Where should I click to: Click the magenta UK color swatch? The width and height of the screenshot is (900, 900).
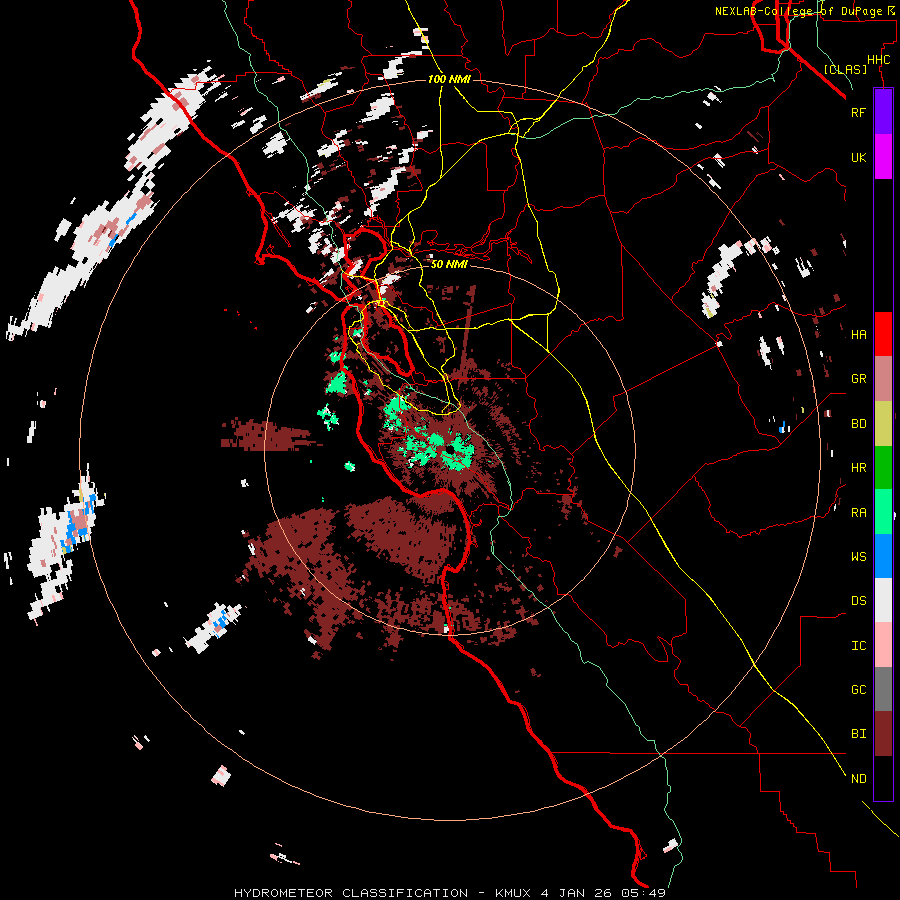[x=883, y=157]
